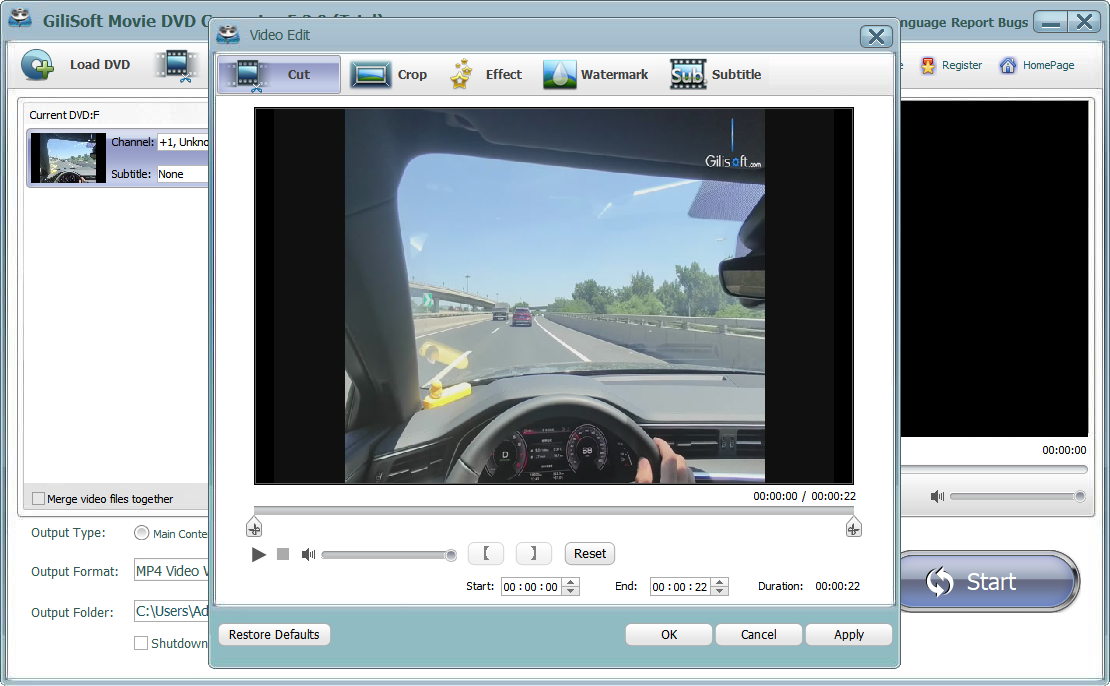Increase End time with up arrow

tap(720, 582)
